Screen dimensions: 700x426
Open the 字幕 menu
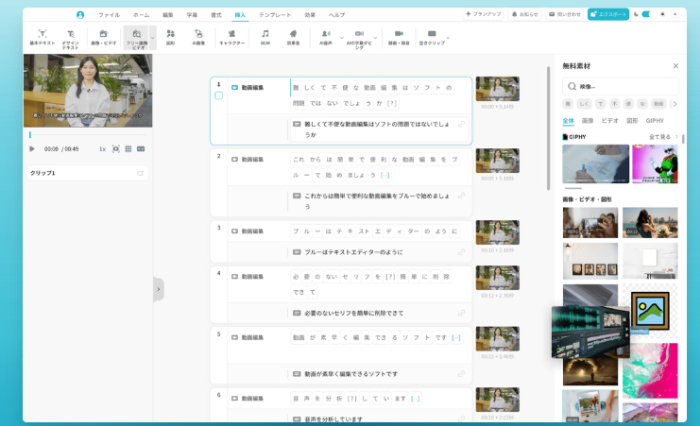click(x=192, y=15)
